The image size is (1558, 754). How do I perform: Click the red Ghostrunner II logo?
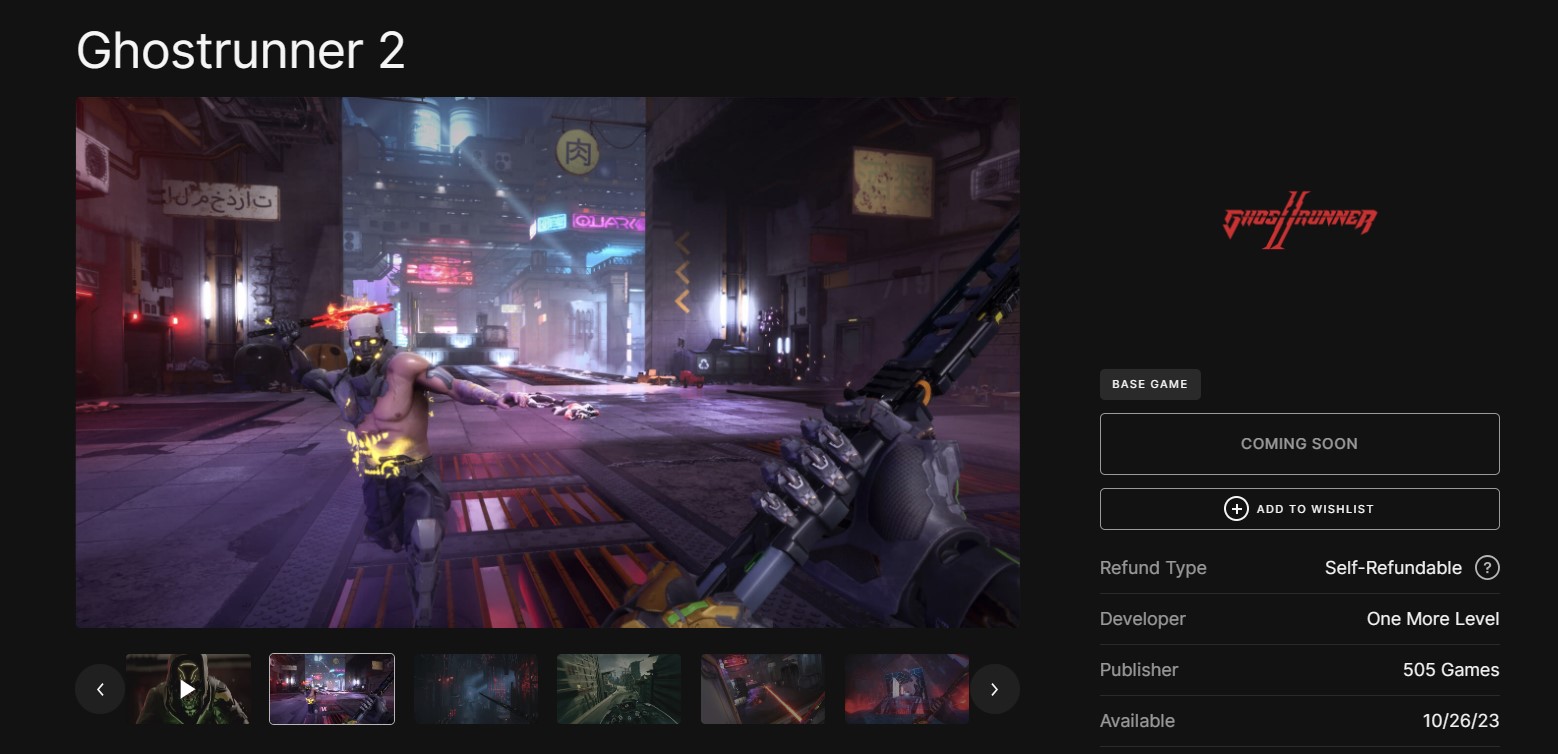point(1299,220)
